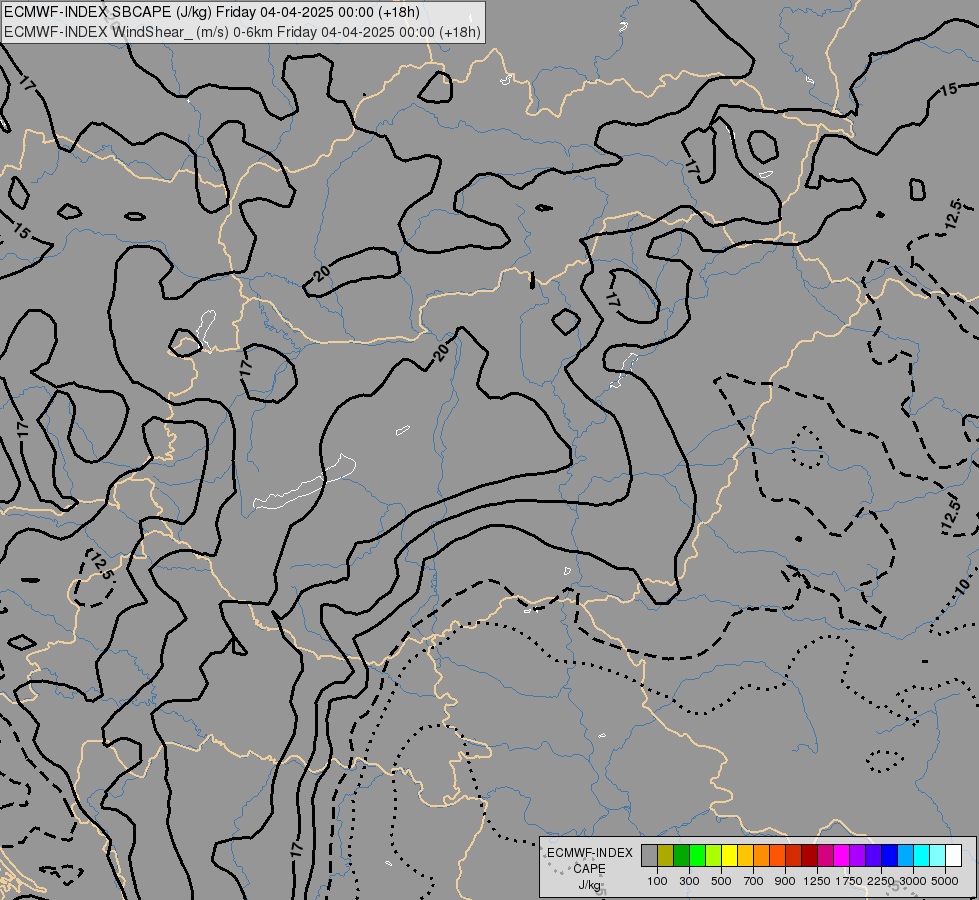Pick the sky blue swatch left of 3000

coord(906,855)
